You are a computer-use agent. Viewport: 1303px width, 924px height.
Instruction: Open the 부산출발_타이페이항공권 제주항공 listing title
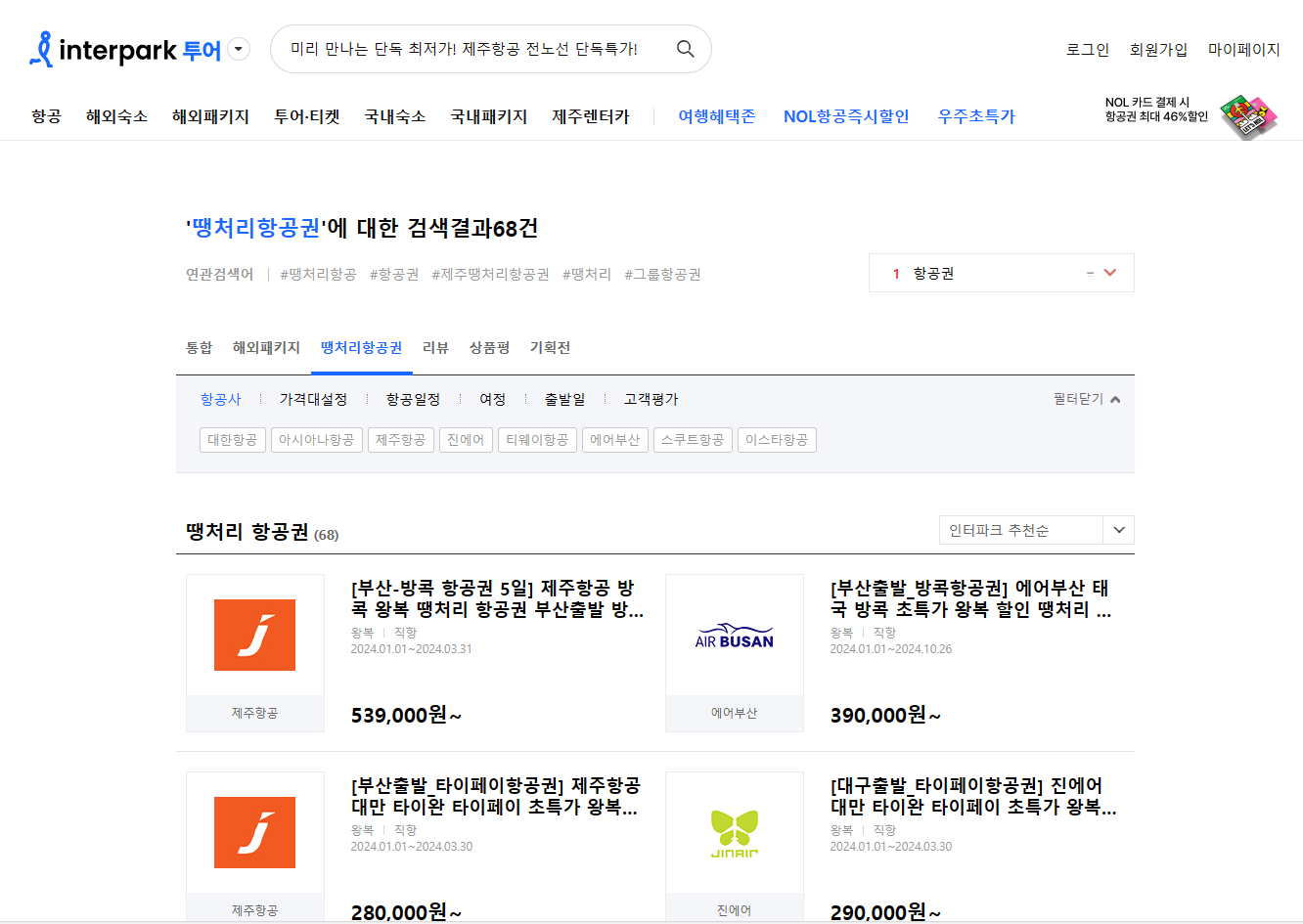496,796
